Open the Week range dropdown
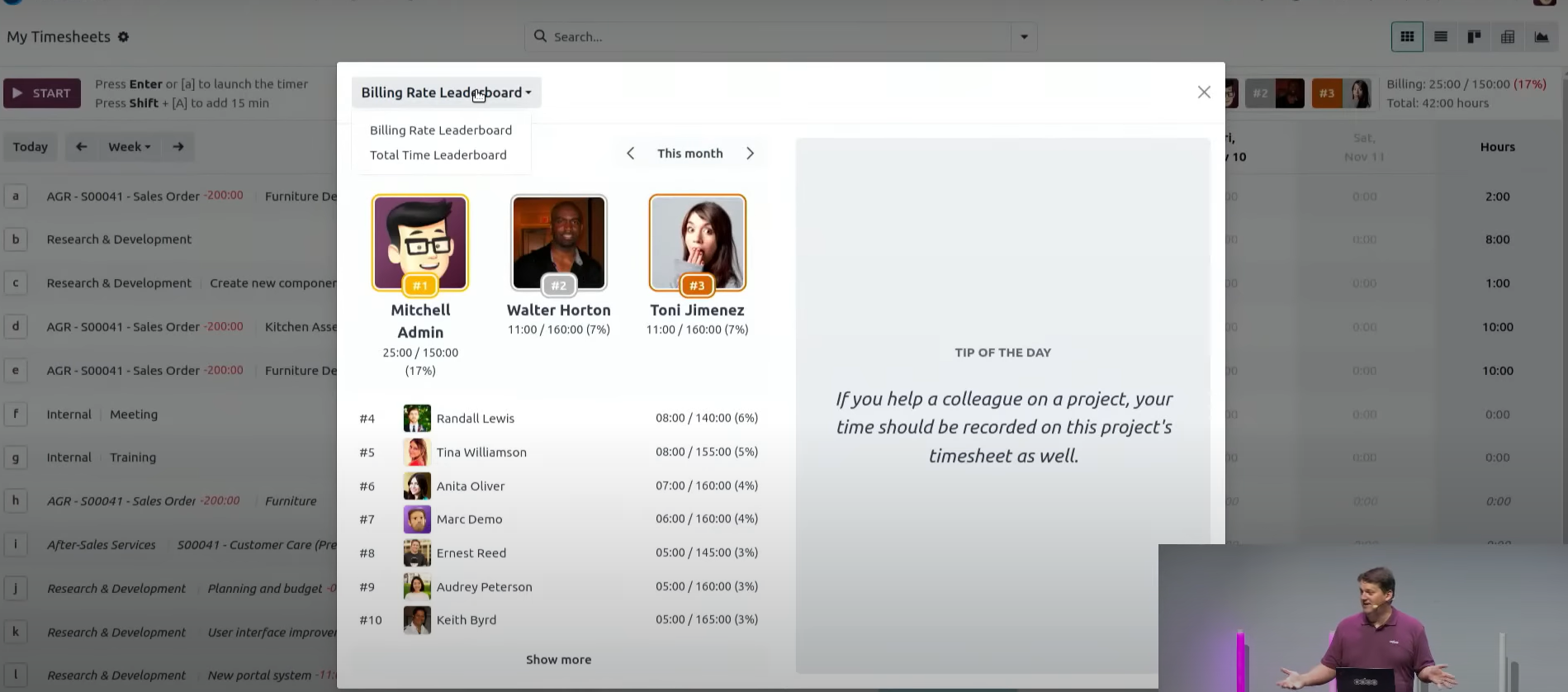1568x692 pixels. click(x=130, y=147)
